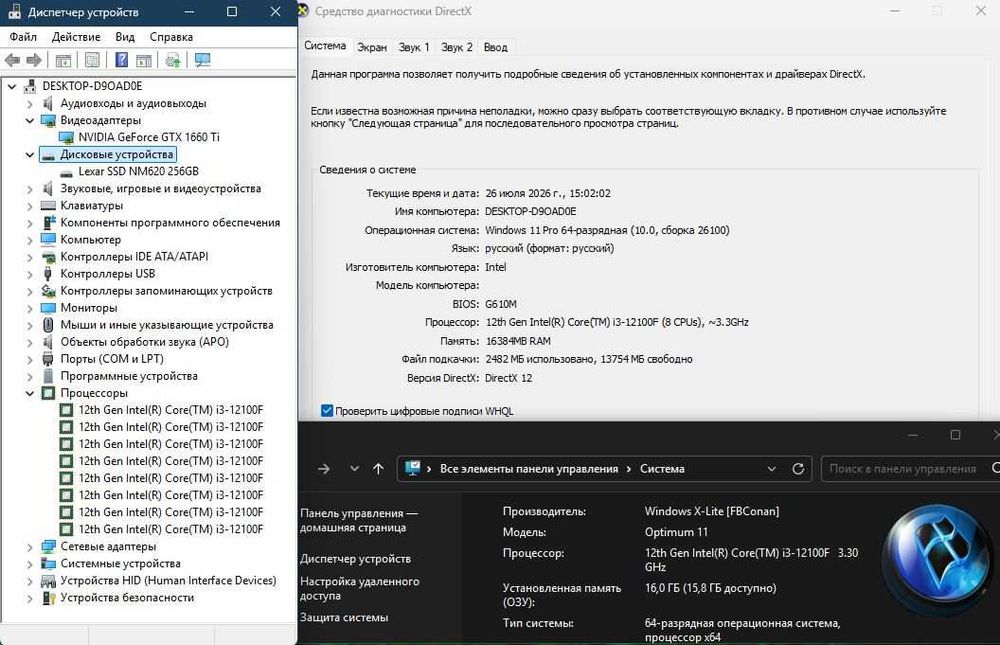Click Control Panel icon in address bar
The width and height of the screenshot is (1000, 645).
pyautogui.click(x=413, y=468)
